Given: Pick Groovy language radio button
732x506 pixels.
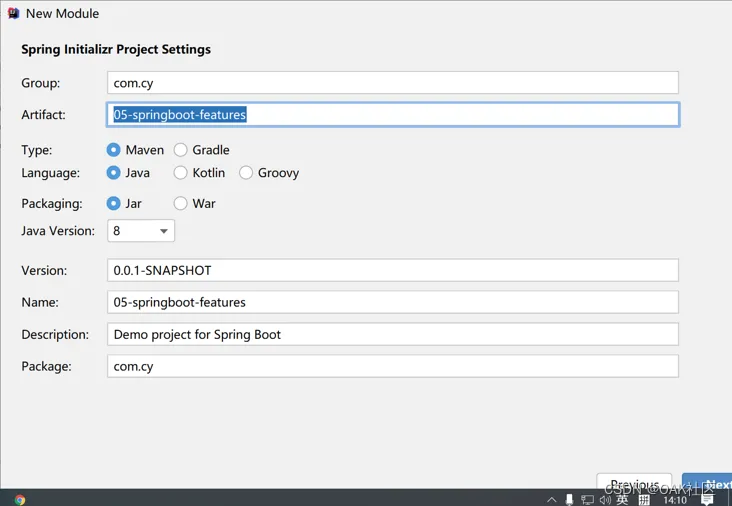Looking at the screenshot, I should [x=246, y=173].
